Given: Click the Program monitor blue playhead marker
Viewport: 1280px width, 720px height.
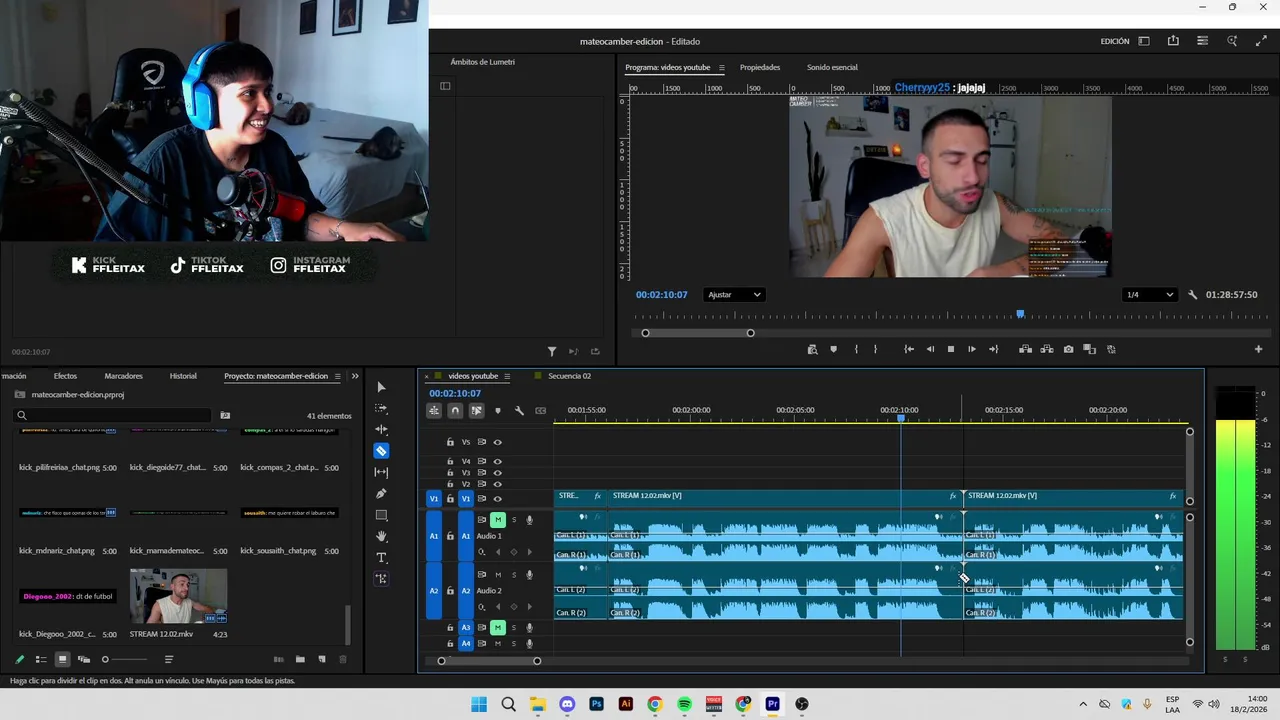Looking at the screenshot, I should pyautogui.click(x=1020, y=314).
